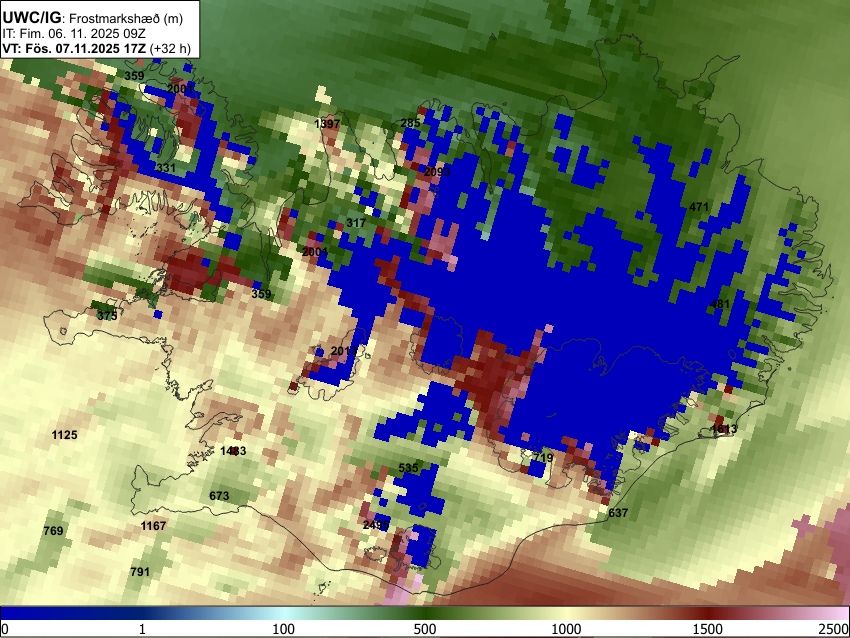
Task: Click the "VT: Fös. 07.11.2025 17Z (+32 h)" line
Action: (96, 48)
